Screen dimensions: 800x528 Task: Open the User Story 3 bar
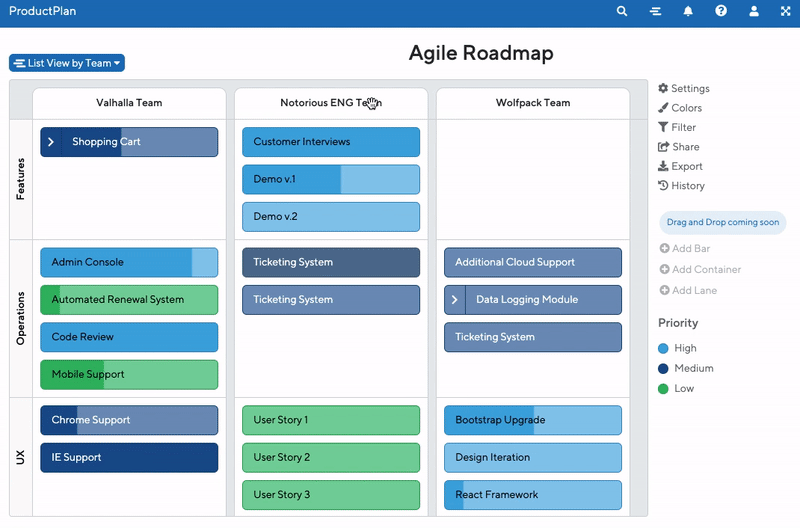[x=331, y=495]
